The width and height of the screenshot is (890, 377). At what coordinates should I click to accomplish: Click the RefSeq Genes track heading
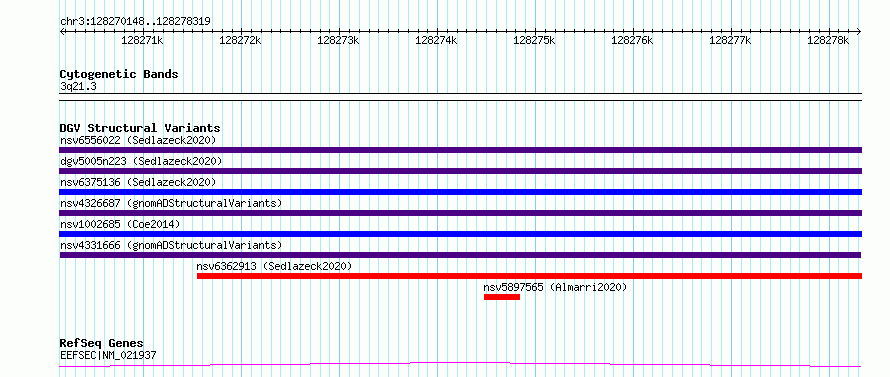point(102,344)
